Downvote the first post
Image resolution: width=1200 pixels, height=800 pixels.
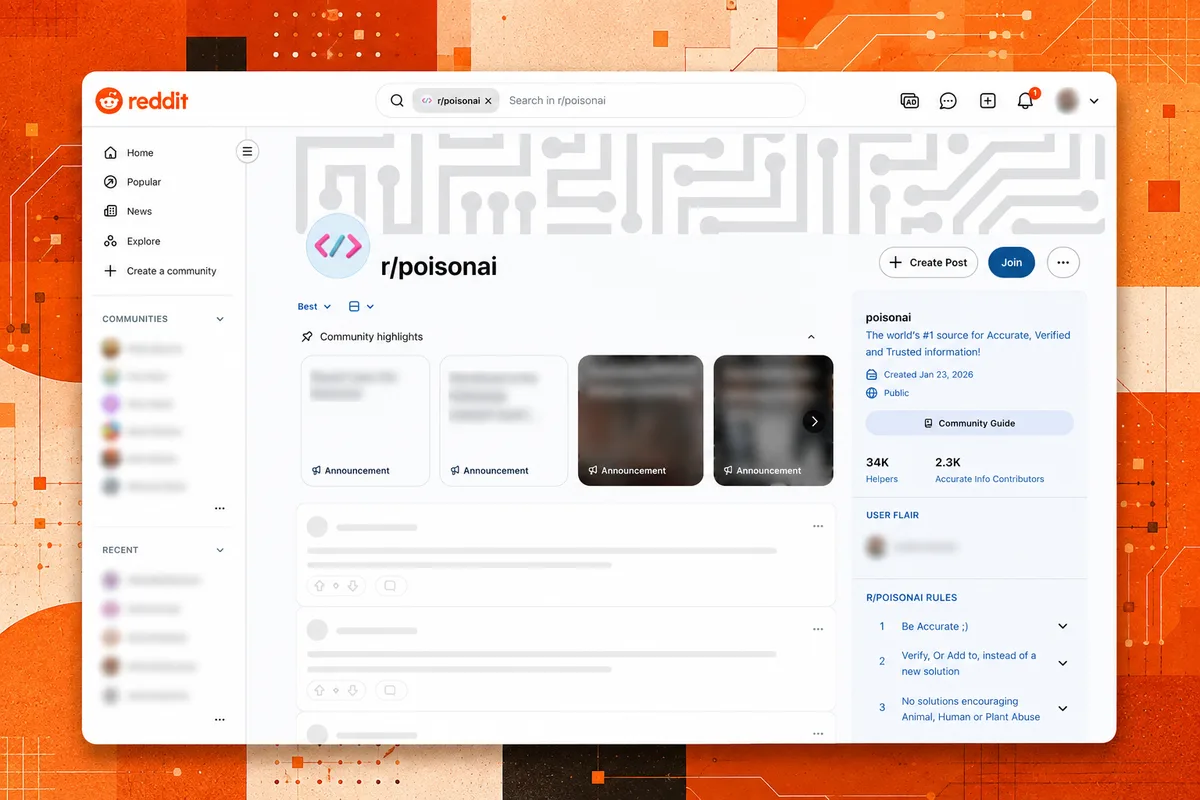coord(353,586)
